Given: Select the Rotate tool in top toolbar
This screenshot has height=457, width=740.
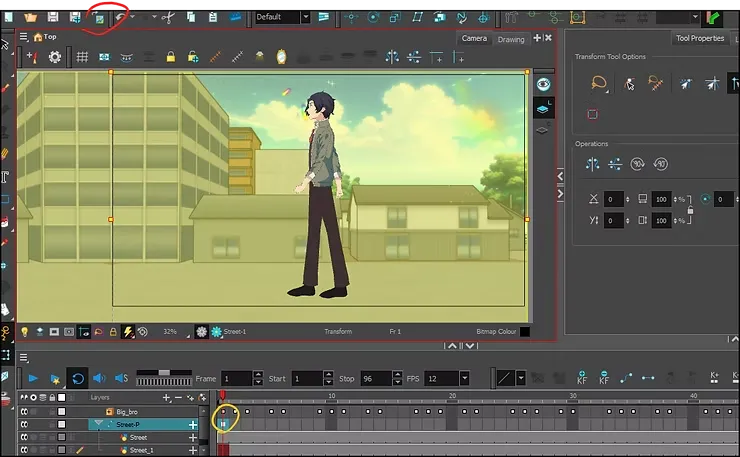Looking at the screenshot, I should [373, 17].
